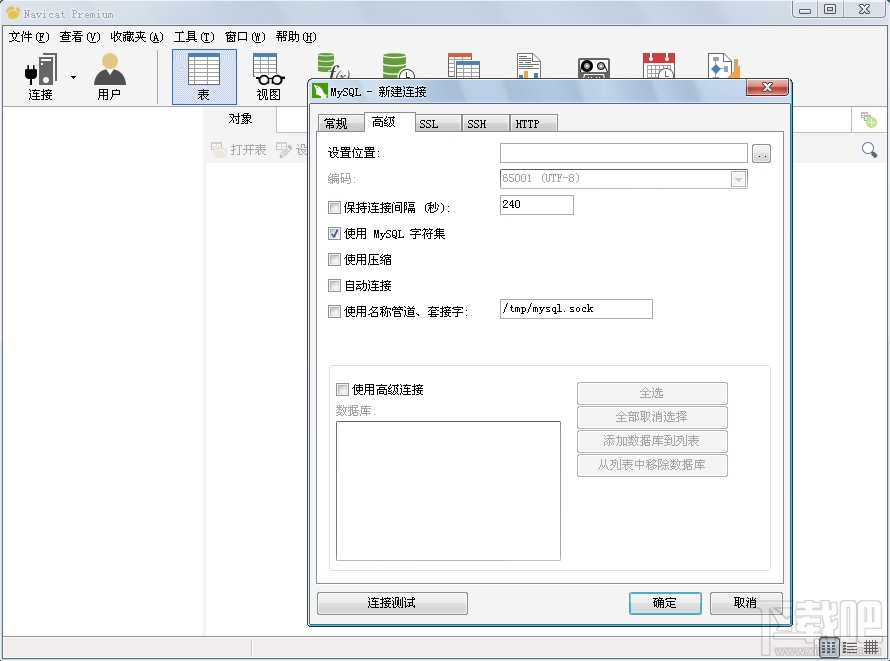Select the 表 (Table) toolbar icon
890x661 pixels.
(204, 77)
